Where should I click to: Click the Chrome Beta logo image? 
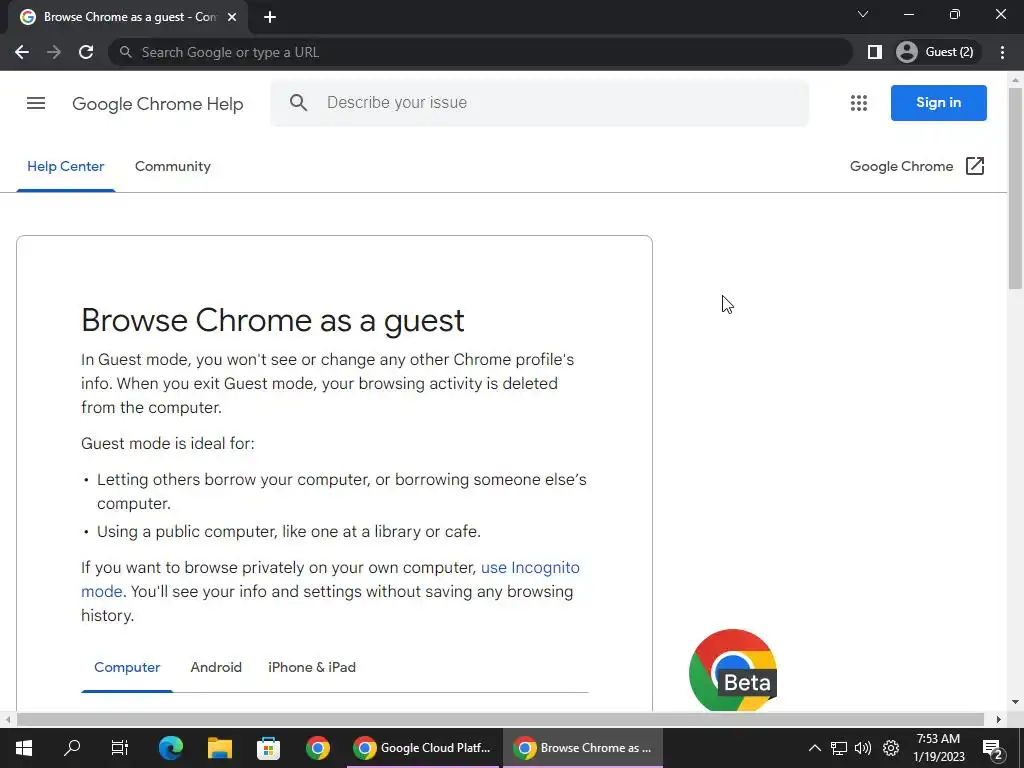click(x=733, y=669)
